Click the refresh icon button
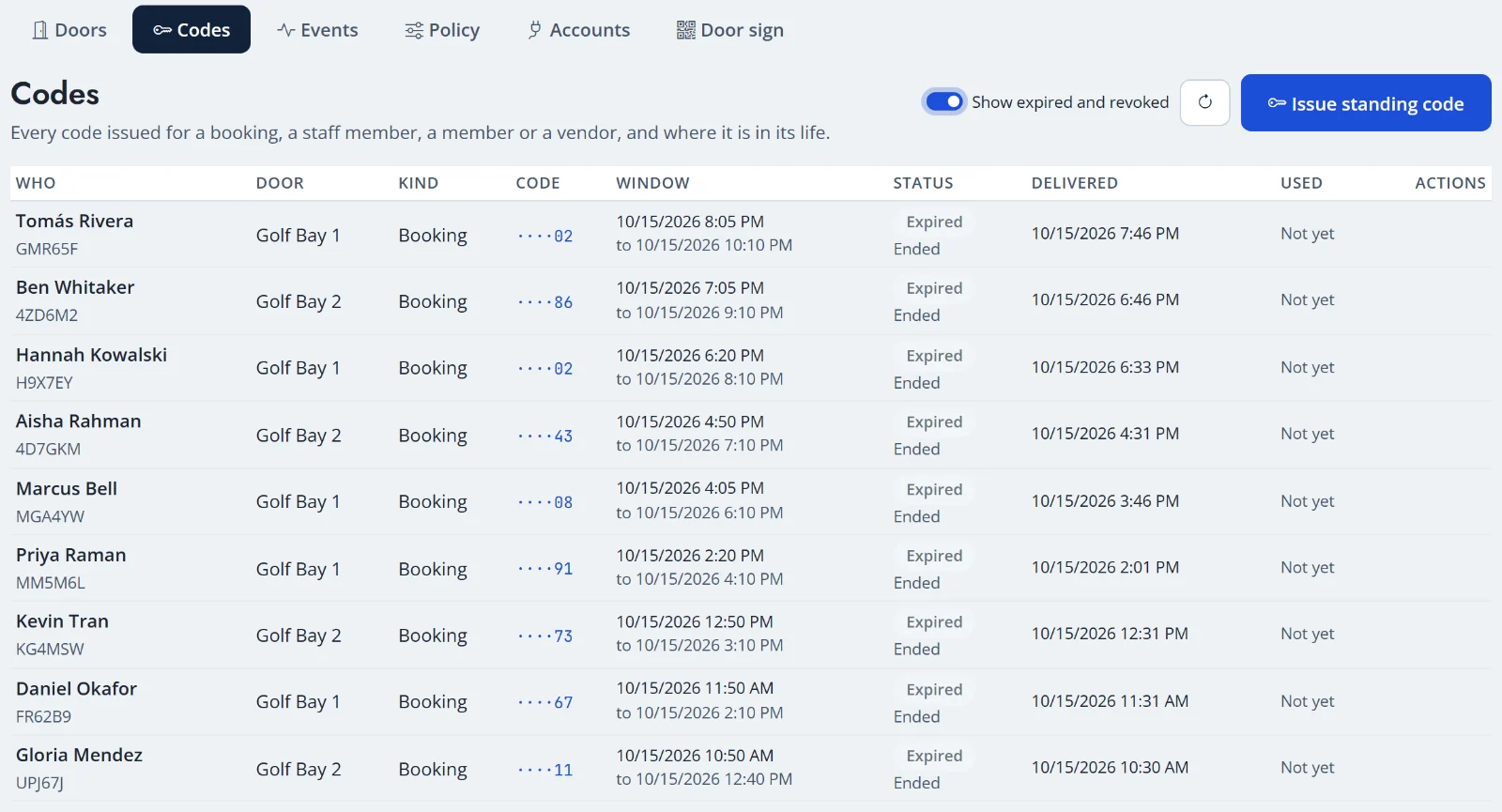 click(1204, 102)
